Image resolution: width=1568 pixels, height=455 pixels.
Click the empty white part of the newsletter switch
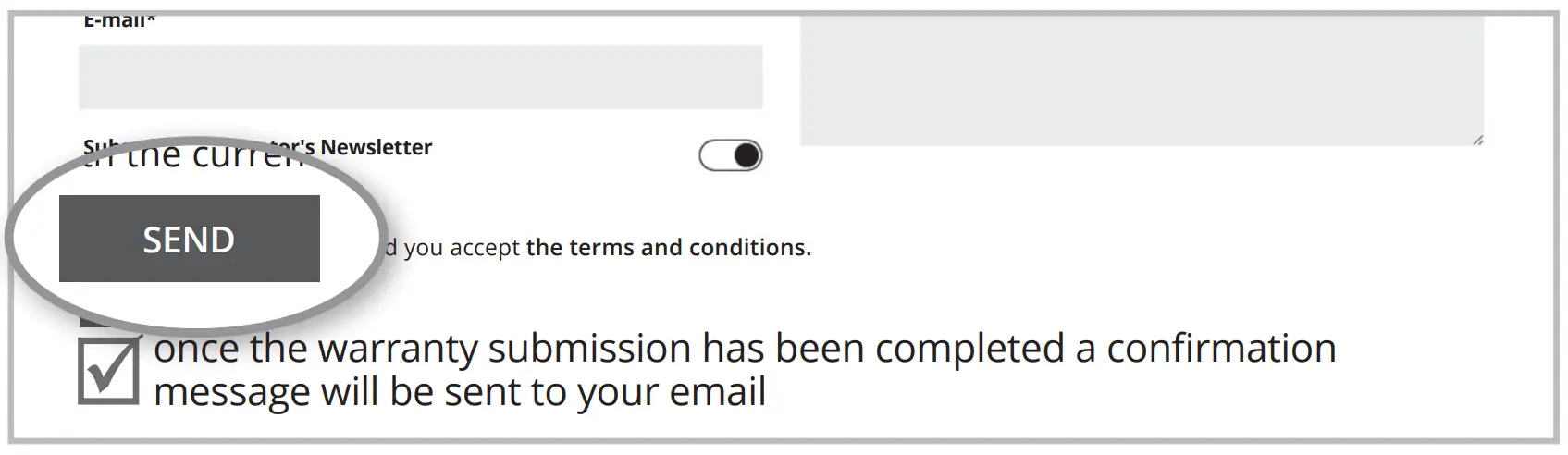[x=716, y=156]
